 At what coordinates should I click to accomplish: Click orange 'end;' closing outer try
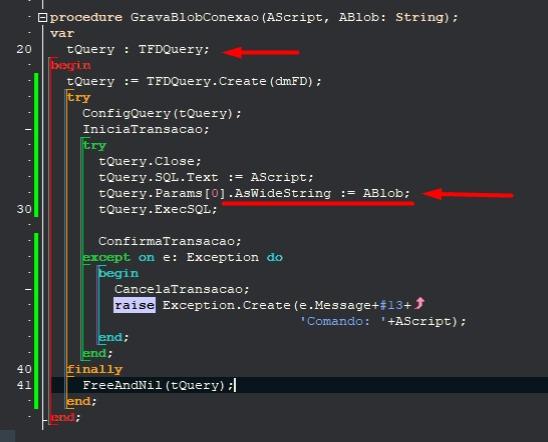pos(81,401)
